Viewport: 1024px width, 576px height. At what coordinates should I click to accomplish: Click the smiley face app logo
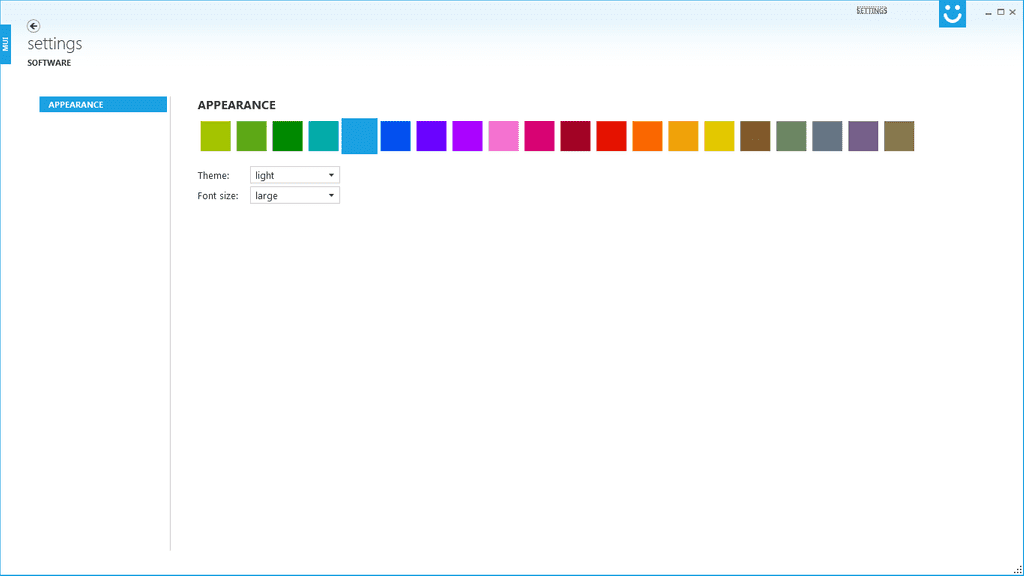pyautogui.click(x=951, y=14)
